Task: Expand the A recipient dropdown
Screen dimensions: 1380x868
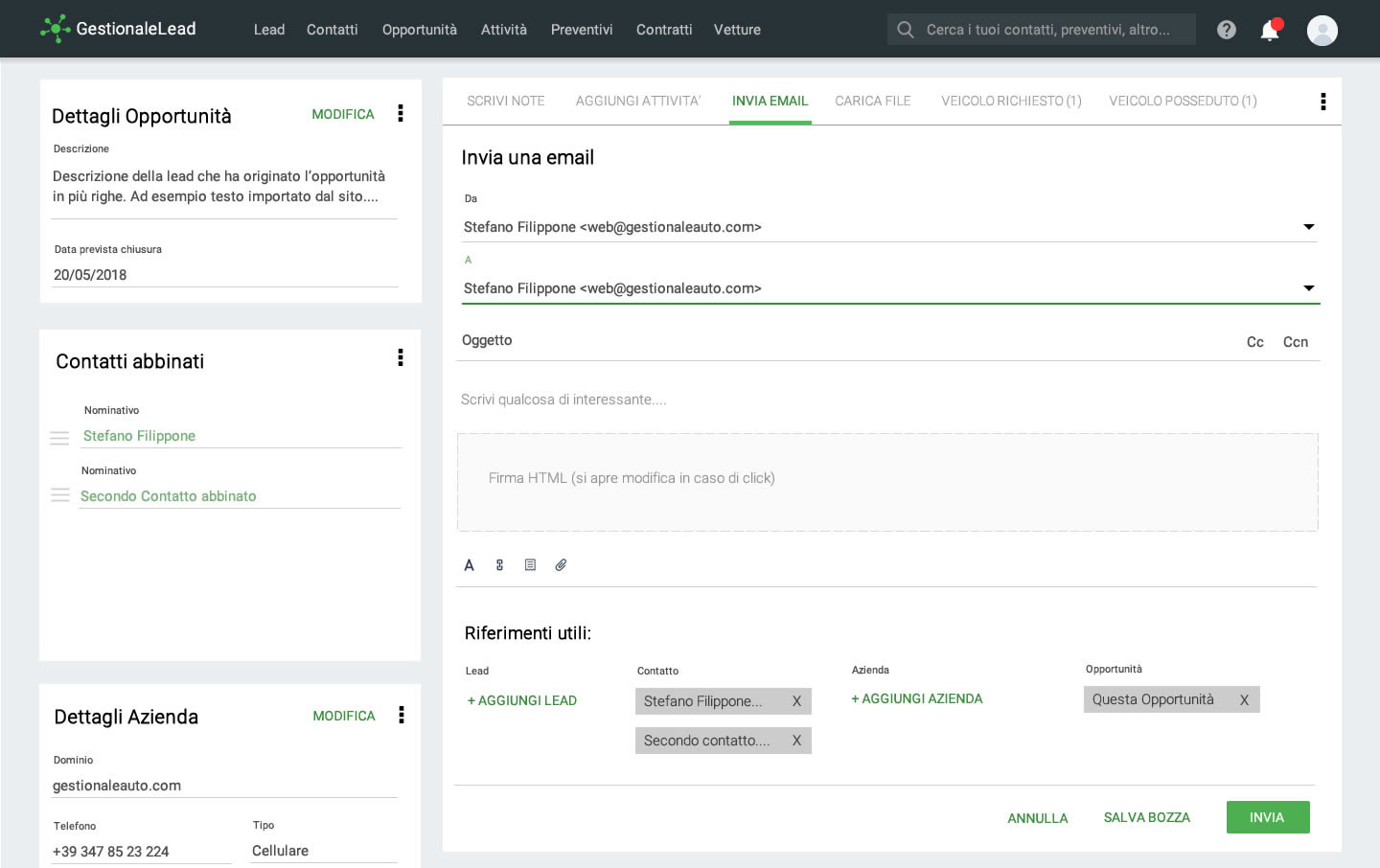Action: click(1309, 288)
